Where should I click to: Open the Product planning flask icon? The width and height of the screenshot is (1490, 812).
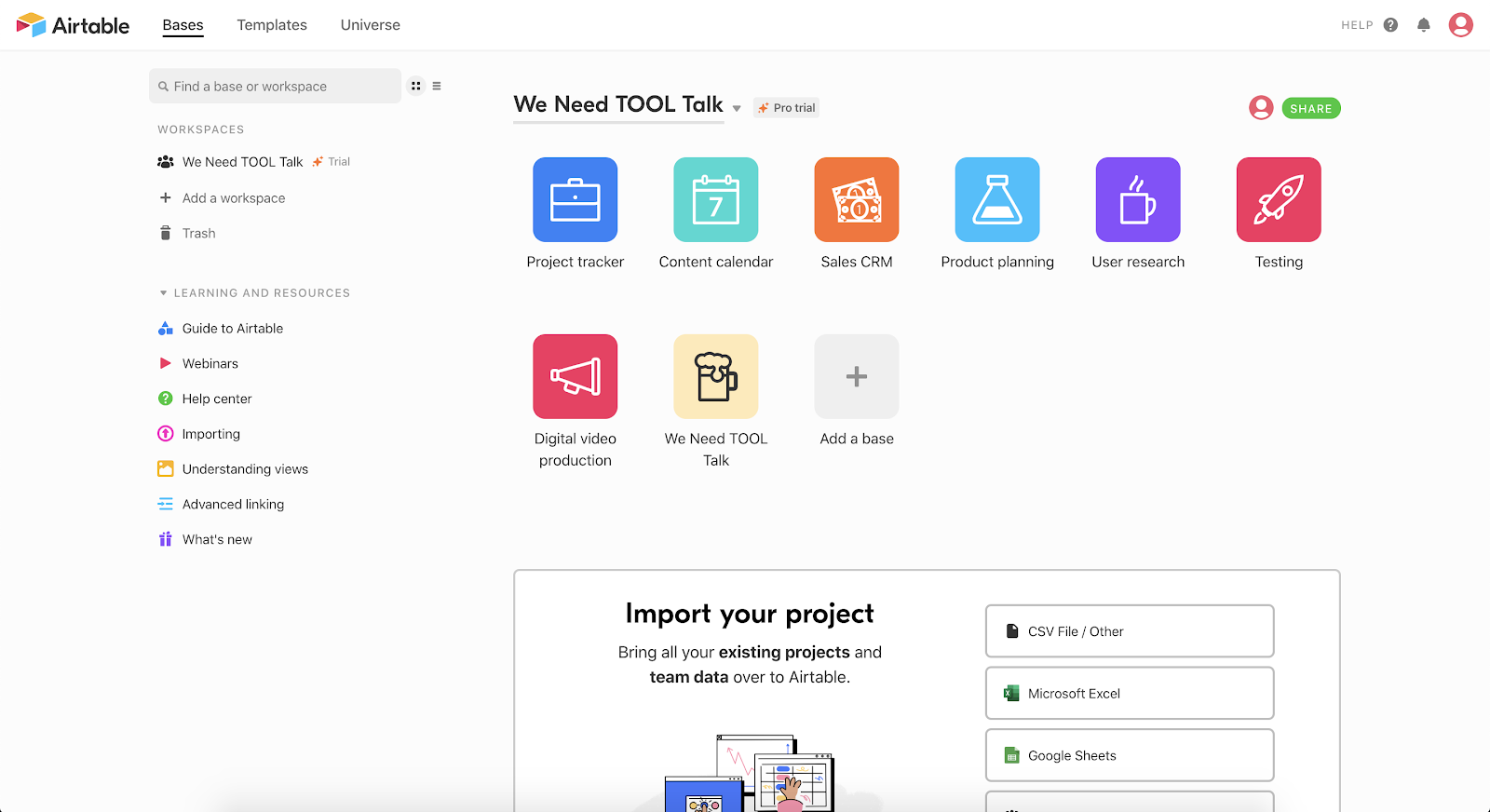pyautogui.click(x=997, y=199)
